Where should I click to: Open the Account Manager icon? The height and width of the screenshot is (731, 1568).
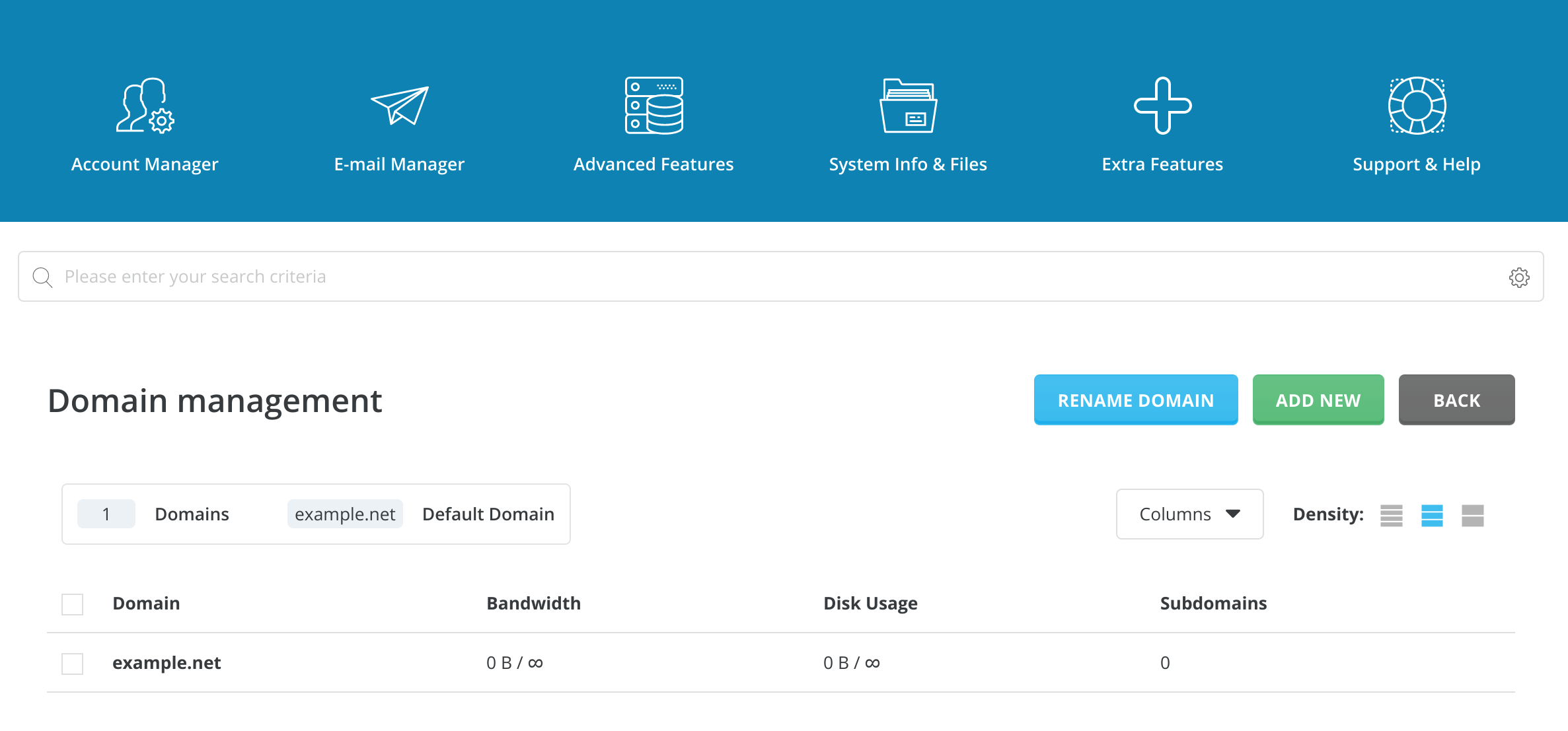[x=145, y=106]
